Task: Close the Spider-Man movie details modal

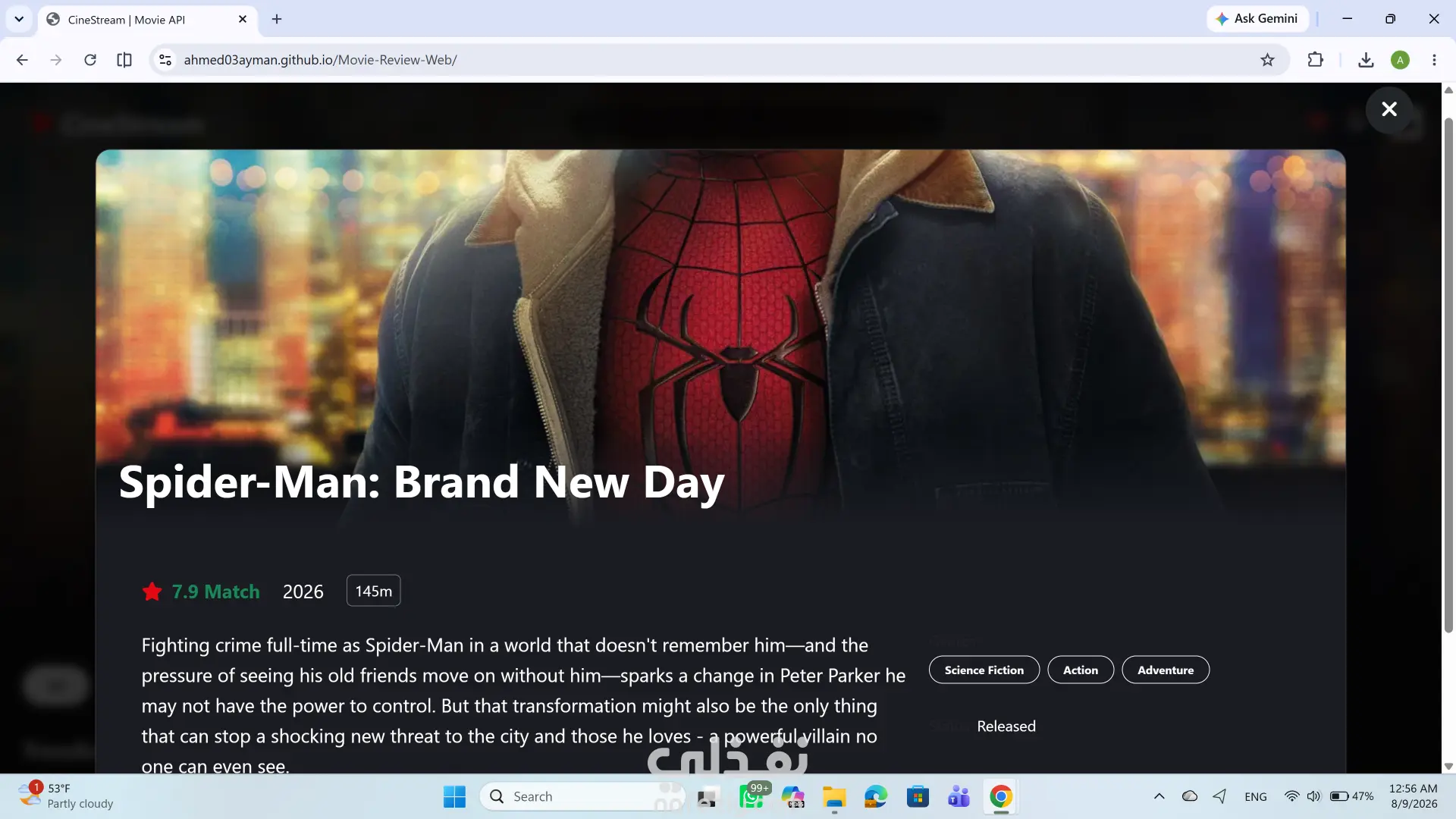Action: pos(1389,109)
